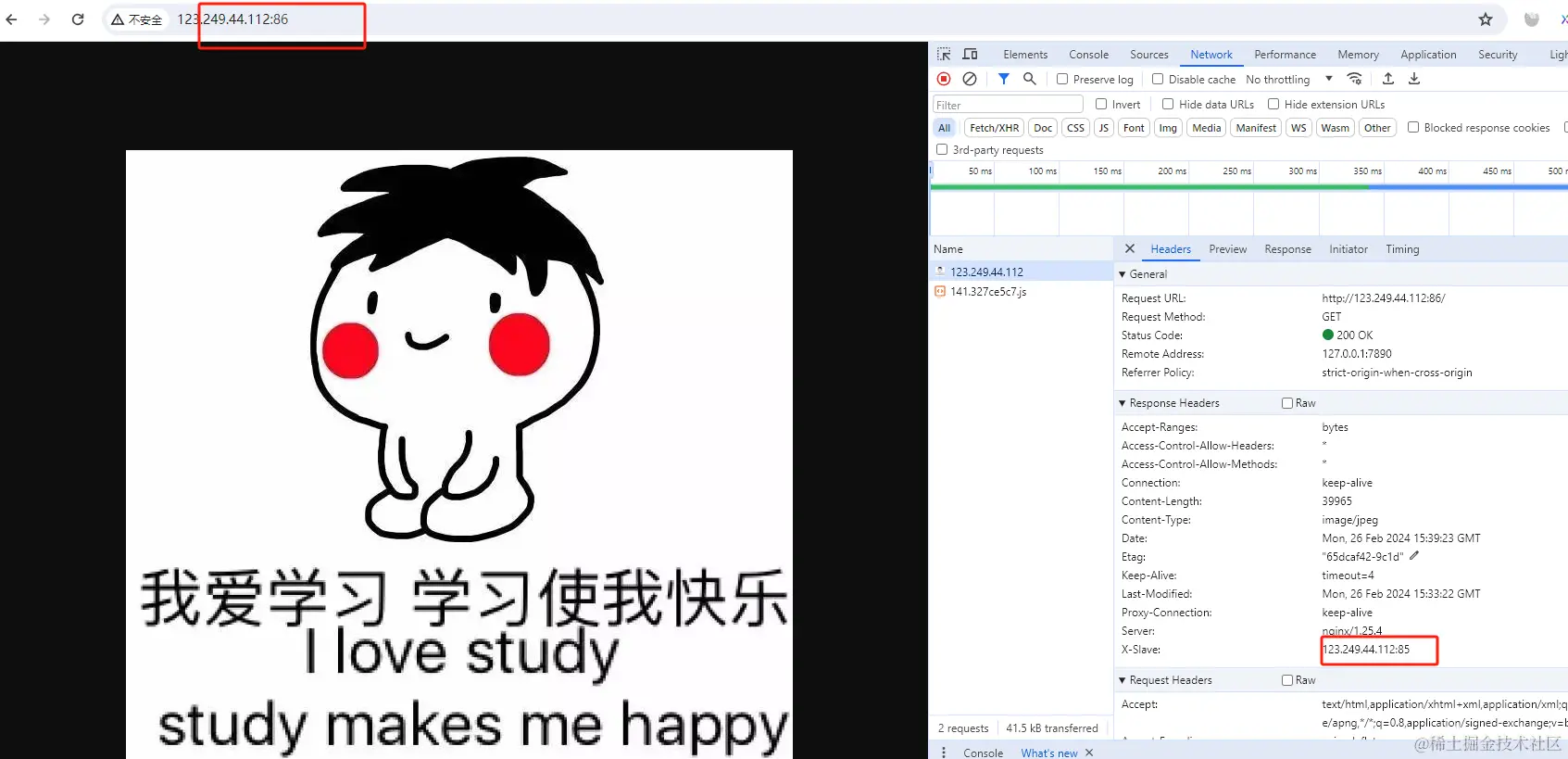Screen dimensions: 1568x759
Task: Bookmark page with star icon
Action: [1486, 19]
